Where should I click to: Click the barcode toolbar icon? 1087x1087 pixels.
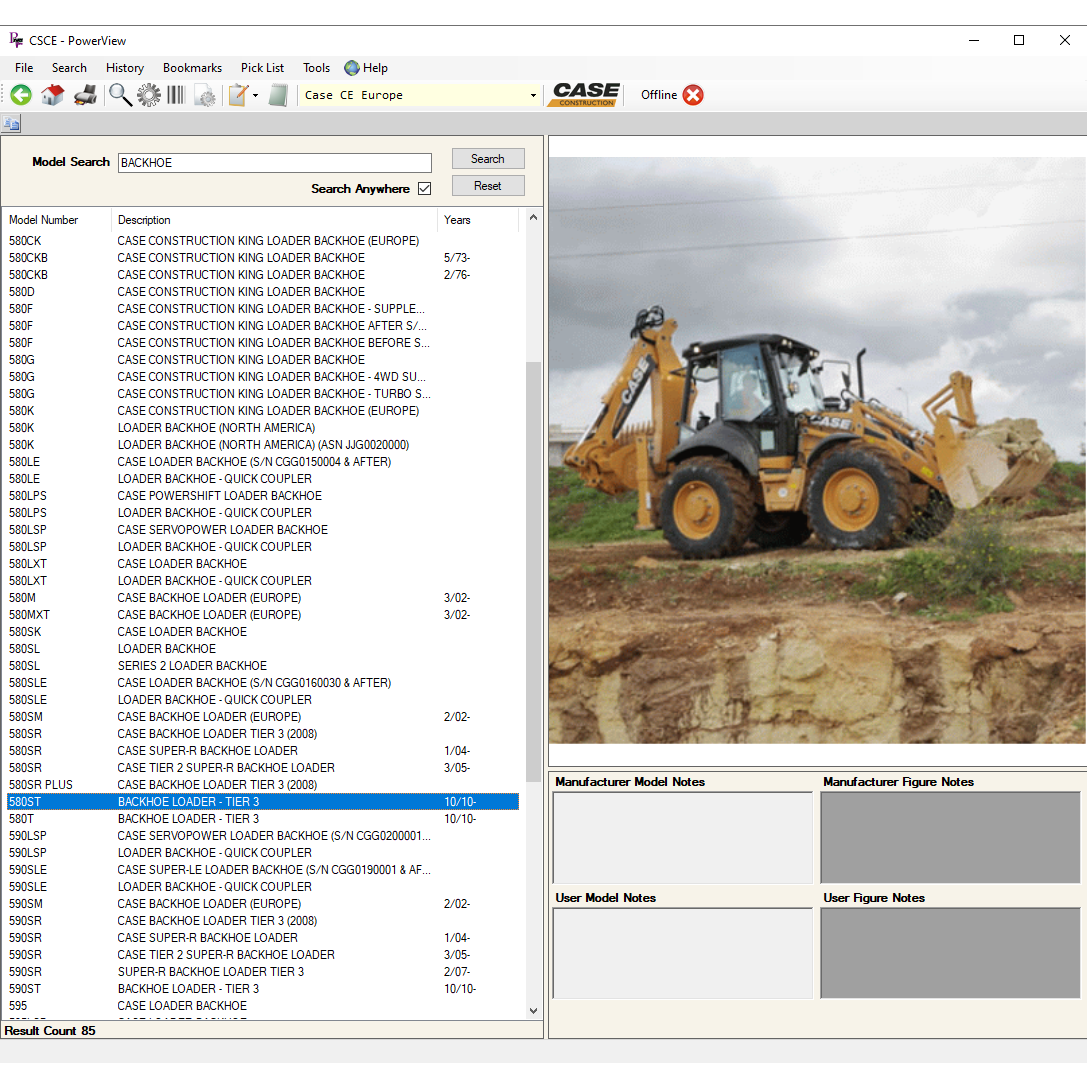click(175, 94)
